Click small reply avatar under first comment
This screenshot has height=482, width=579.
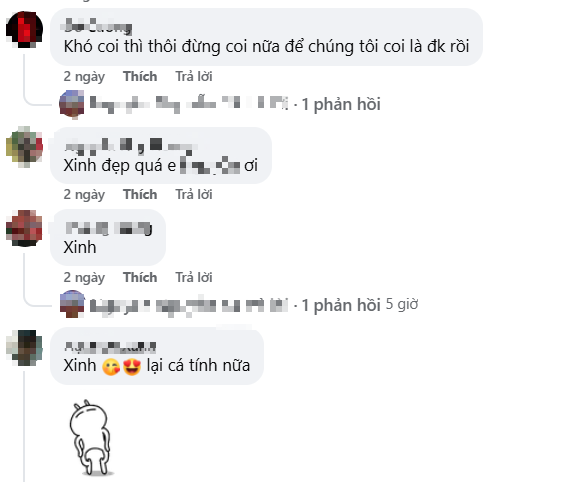(x=72, y=104)
